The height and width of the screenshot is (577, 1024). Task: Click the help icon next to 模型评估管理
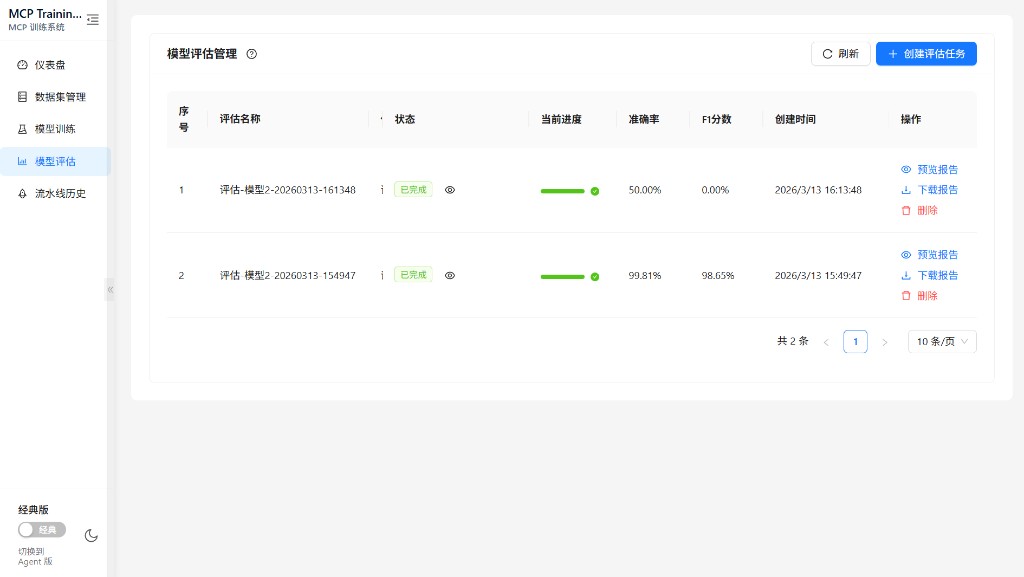point(251,54)
